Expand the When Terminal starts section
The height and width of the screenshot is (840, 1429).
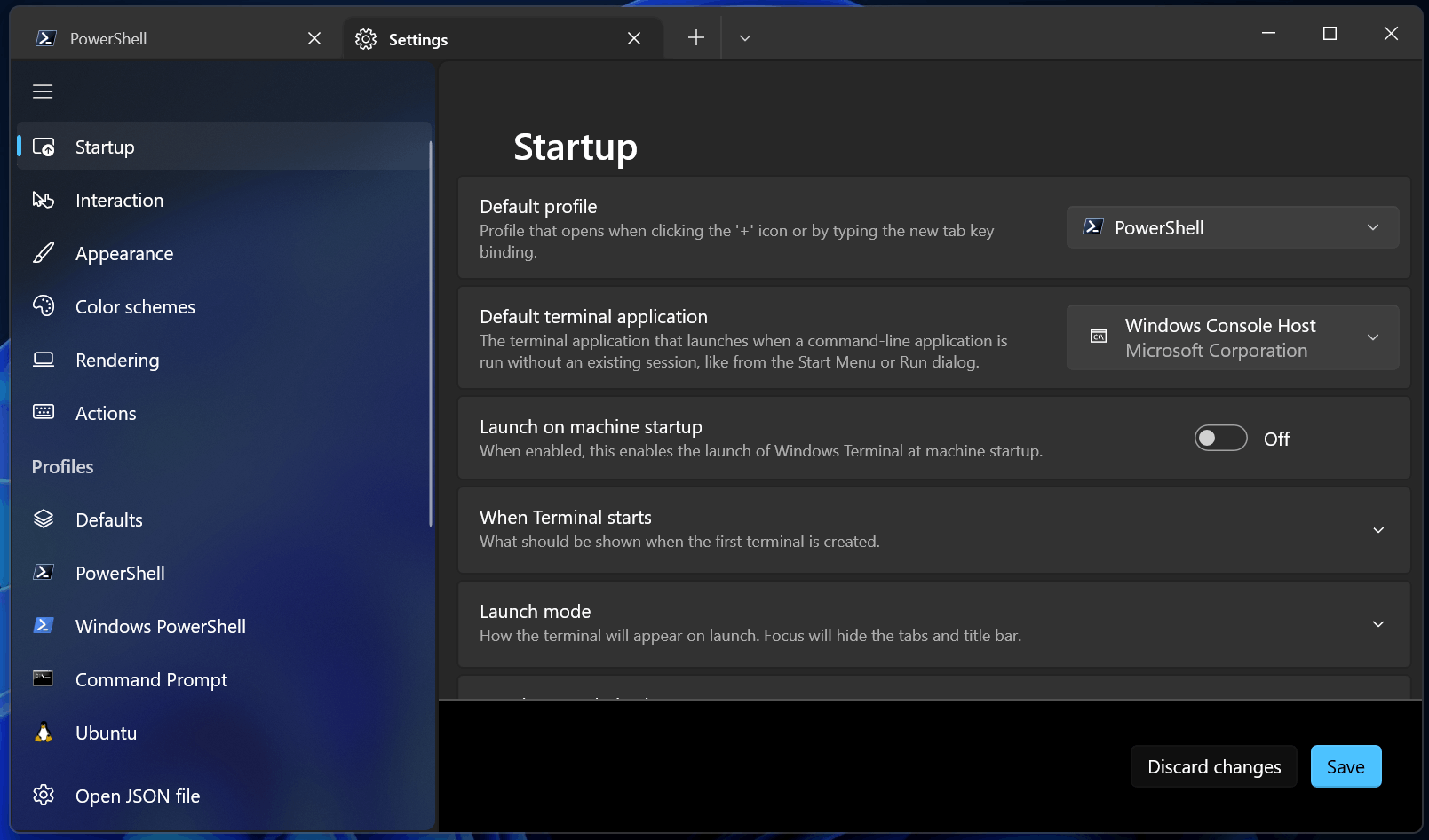pyautogui.click(x=1377, y=530)
